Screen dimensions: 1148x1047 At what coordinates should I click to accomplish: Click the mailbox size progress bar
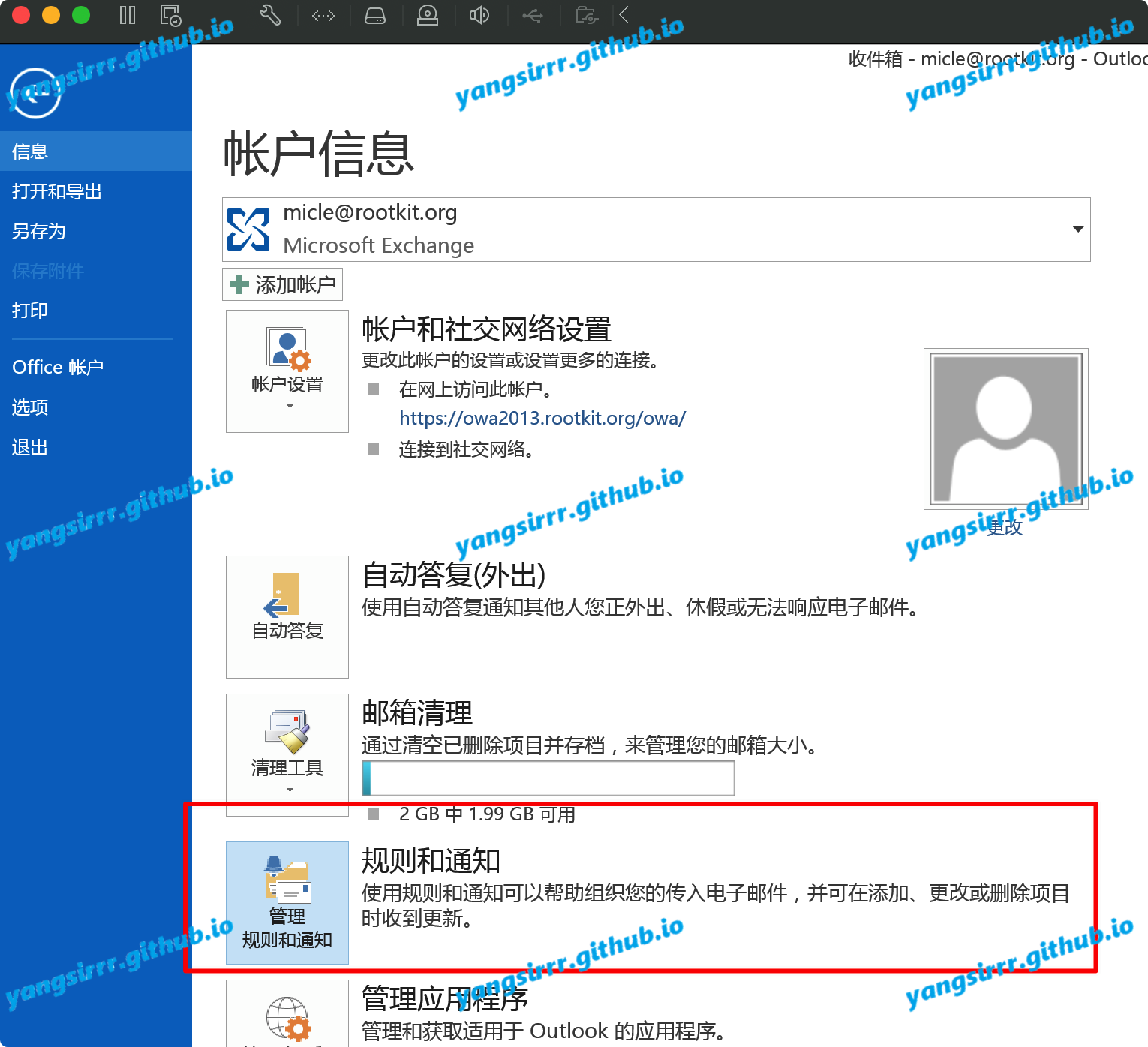click(x=548, y=778)
